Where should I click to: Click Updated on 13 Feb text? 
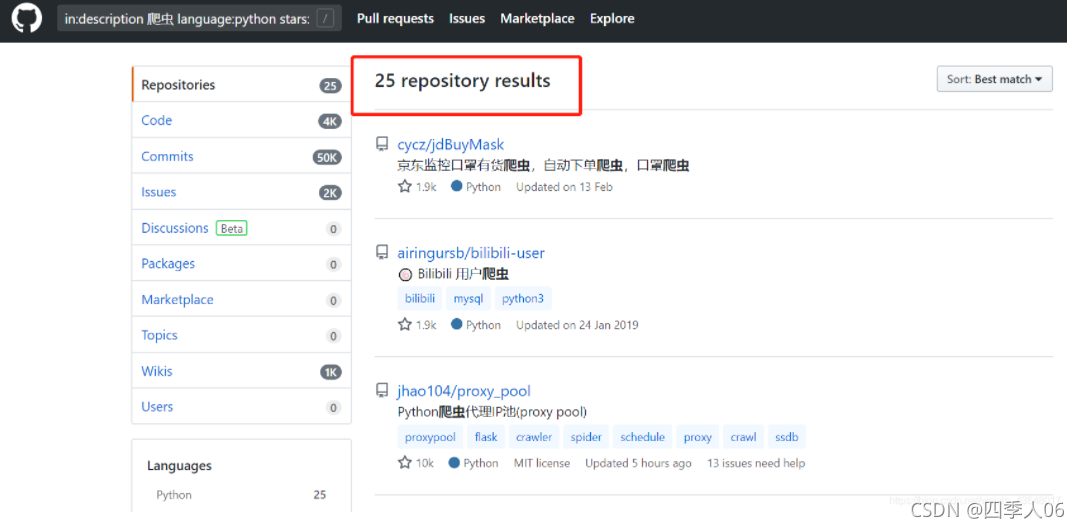click(x=564, y=187)
